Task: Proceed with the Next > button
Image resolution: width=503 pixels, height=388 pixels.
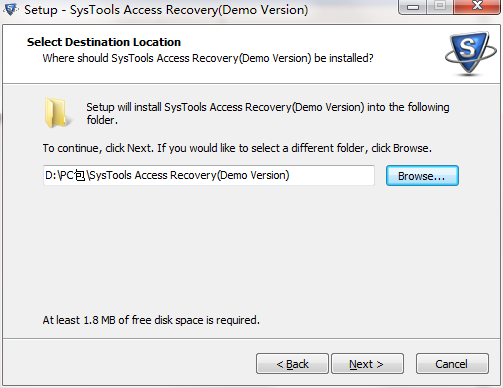Action: (367, 364)
